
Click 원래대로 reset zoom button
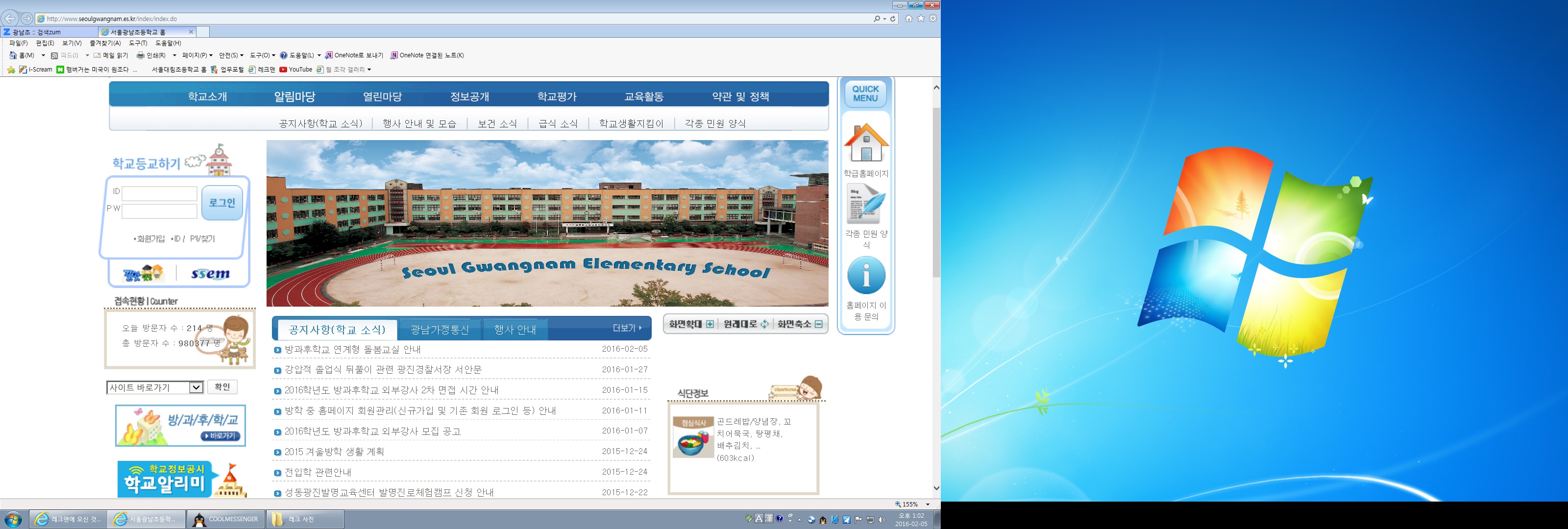746,324
